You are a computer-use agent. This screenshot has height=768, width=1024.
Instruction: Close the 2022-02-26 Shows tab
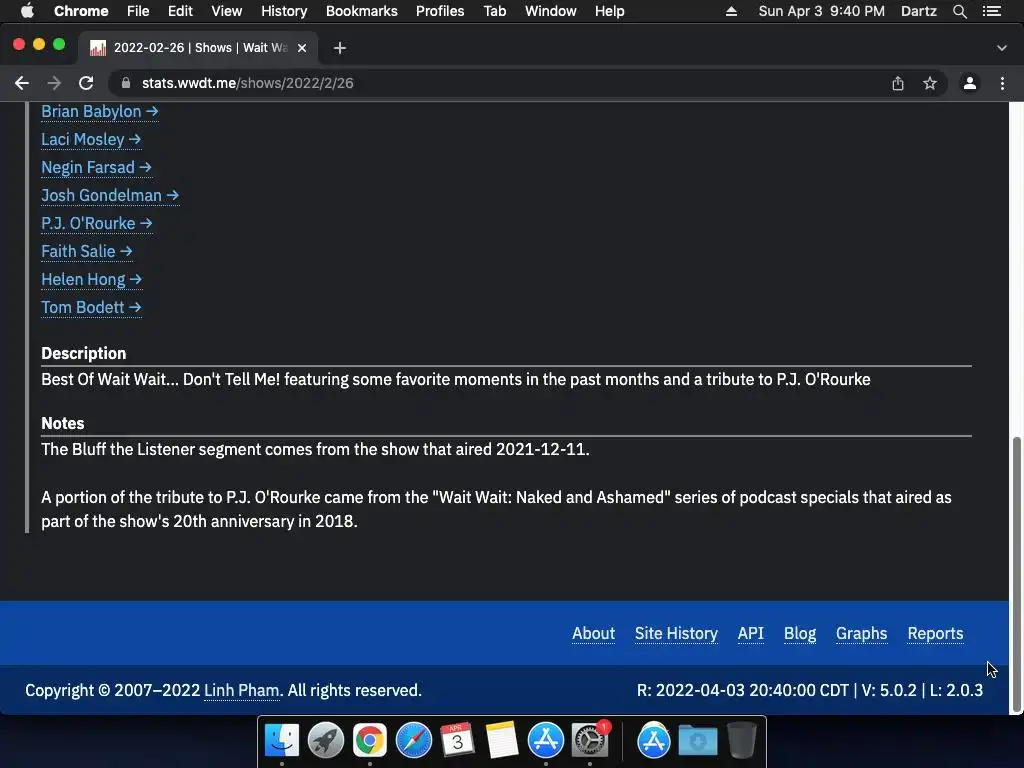point(302,48)
